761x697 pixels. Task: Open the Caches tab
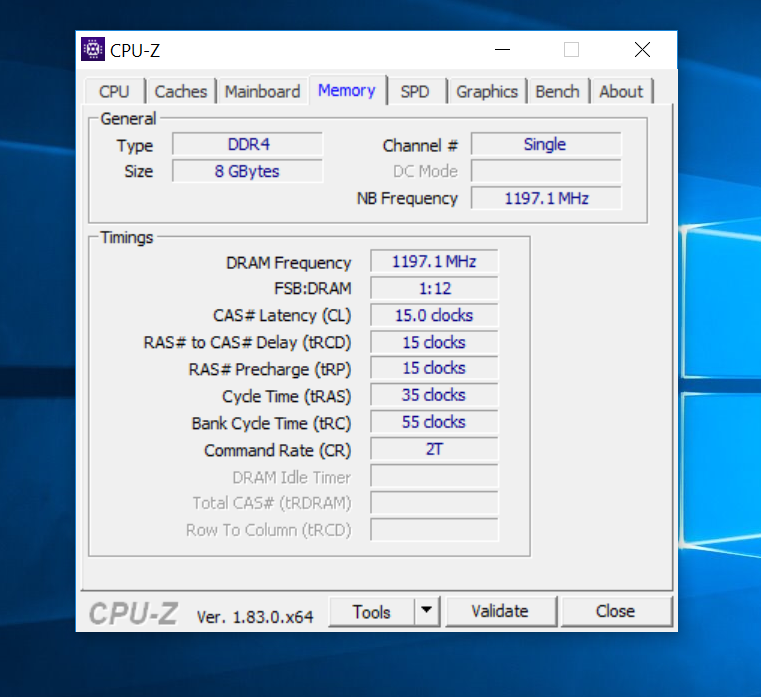181,92
